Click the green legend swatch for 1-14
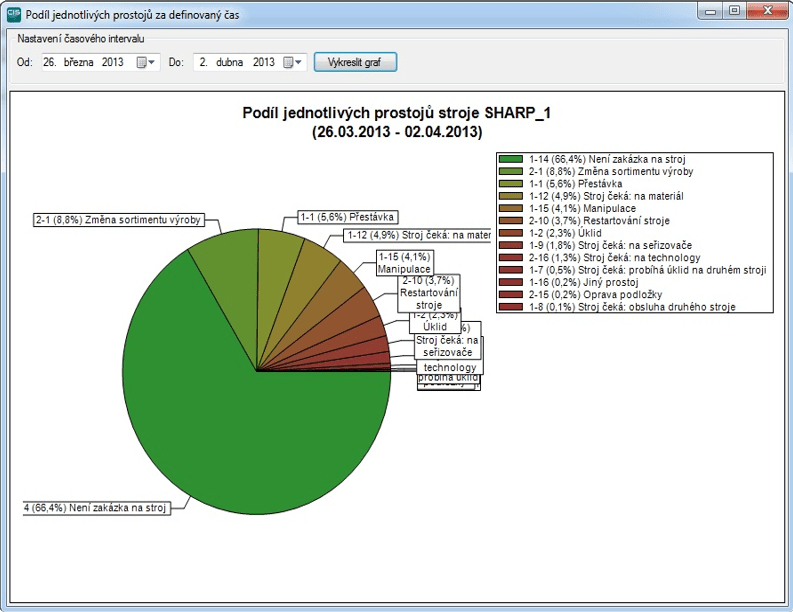Screen dimensions: 793x612 point(511,159)
